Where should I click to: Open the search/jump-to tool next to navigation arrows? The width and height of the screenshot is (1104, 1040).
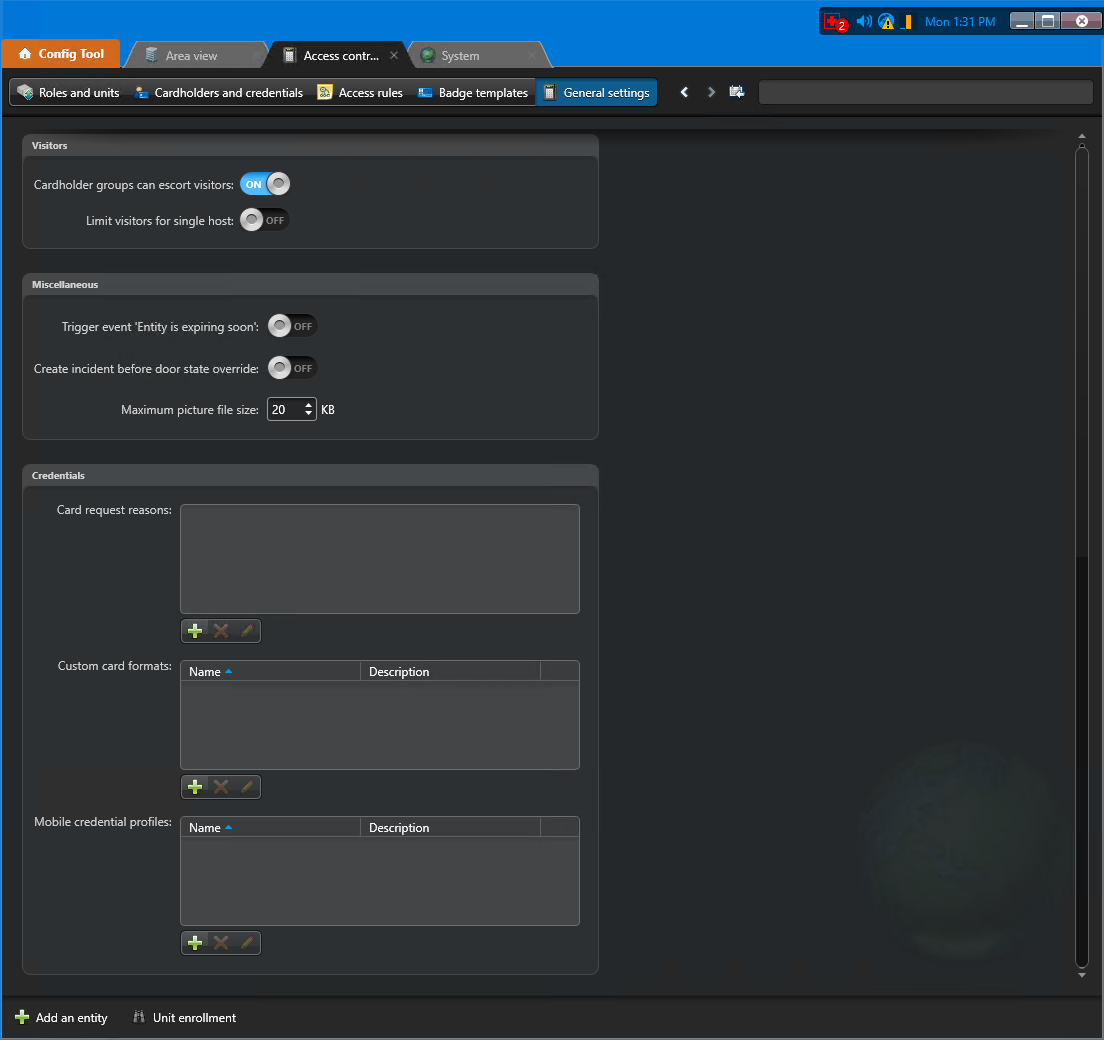(x=737, y=91)
